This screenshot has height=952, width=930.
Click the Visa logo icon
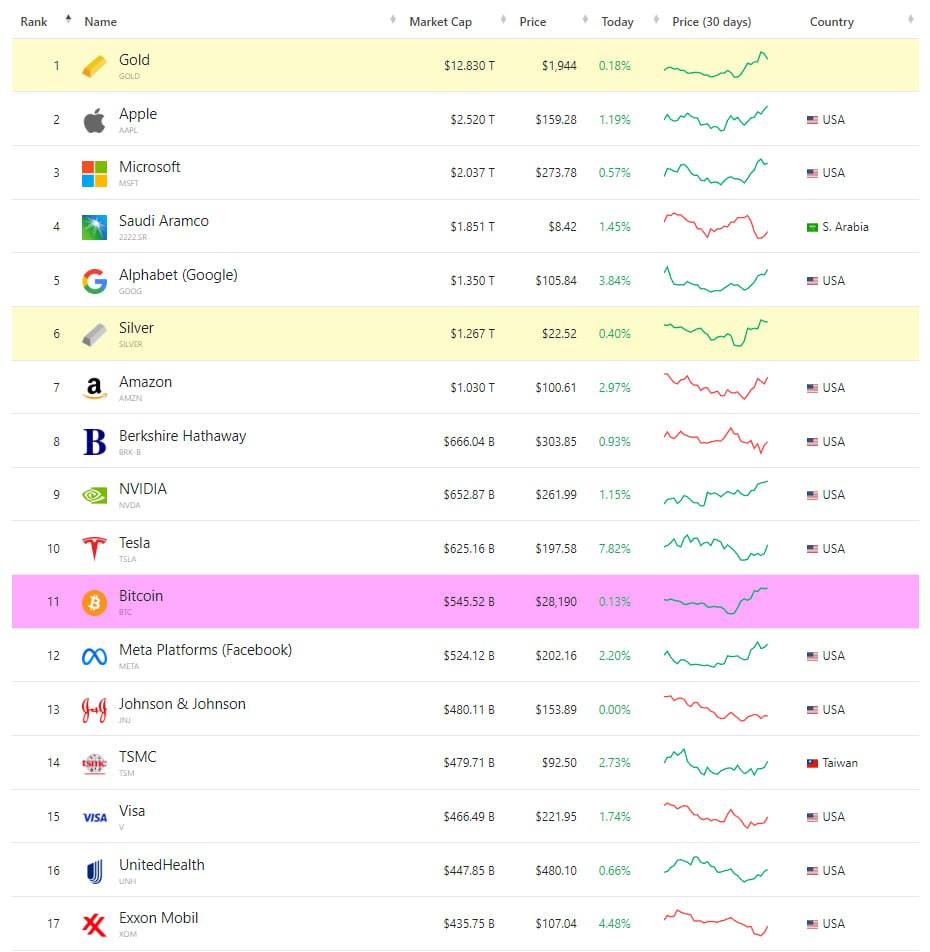[x=95, y=817]
